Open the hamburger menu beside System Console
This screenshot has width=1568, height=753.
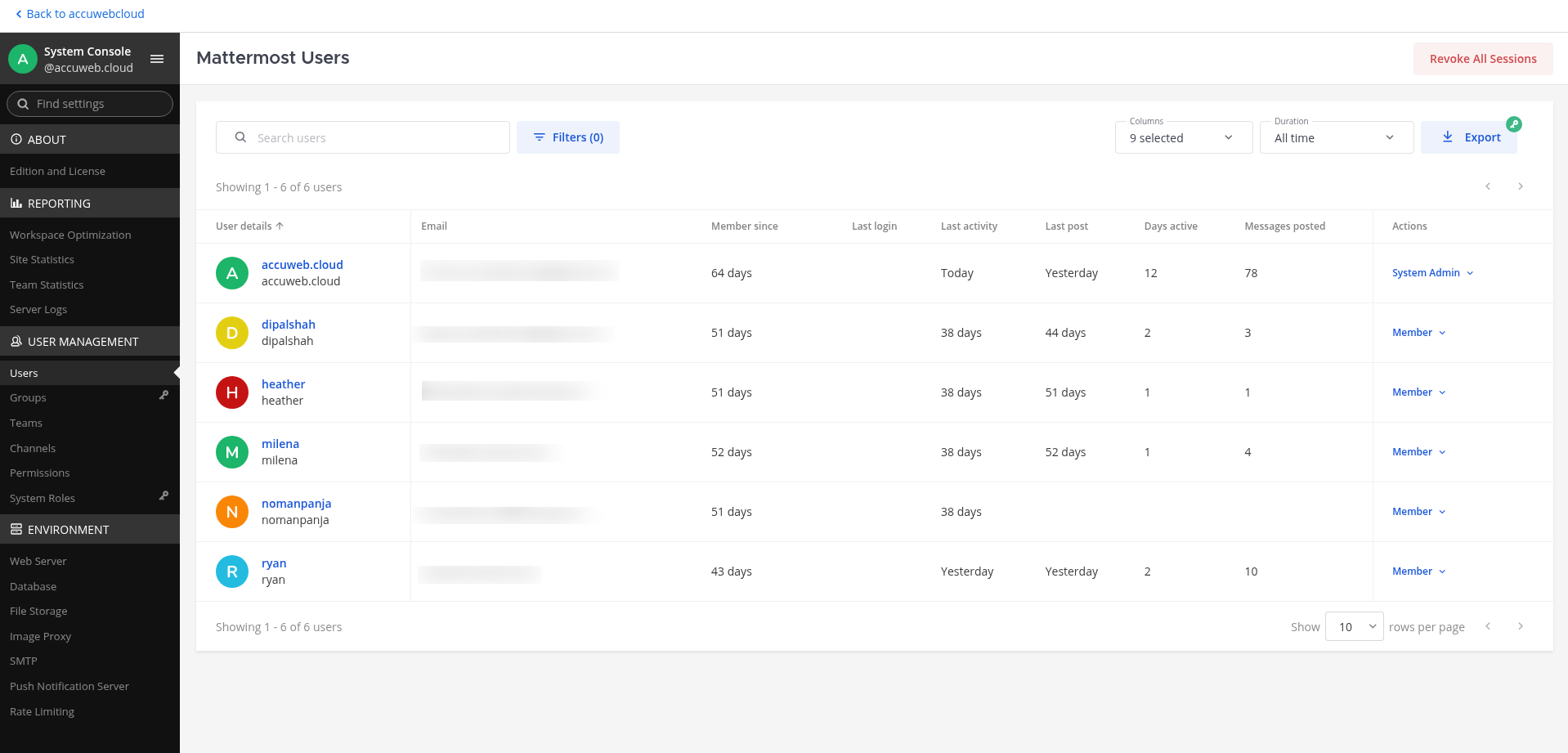156,58
